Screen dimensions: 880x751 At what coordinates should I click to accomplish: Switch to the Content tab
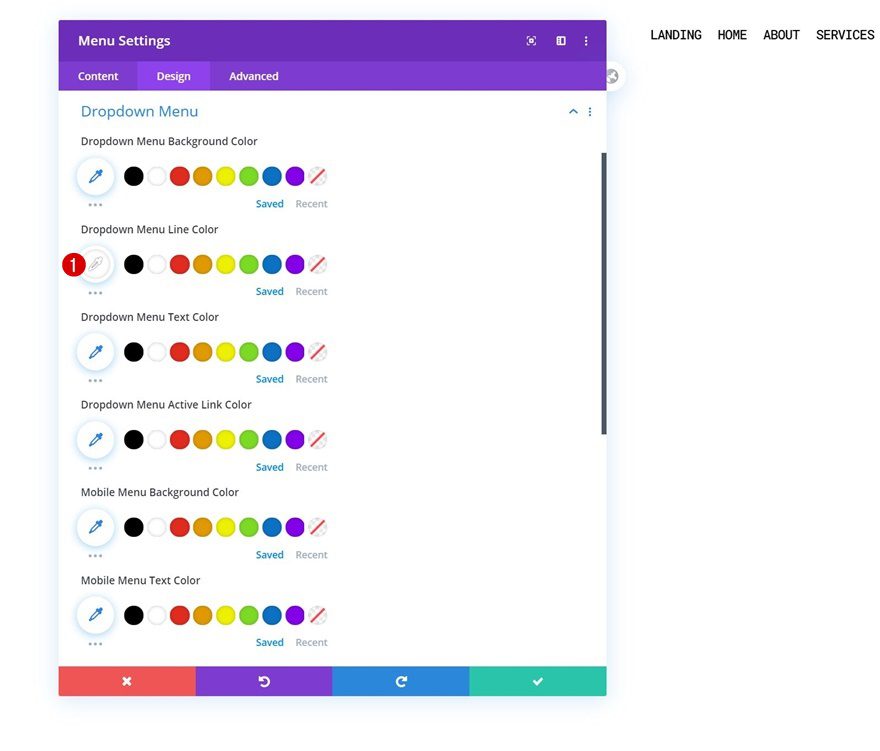point(97,76)
